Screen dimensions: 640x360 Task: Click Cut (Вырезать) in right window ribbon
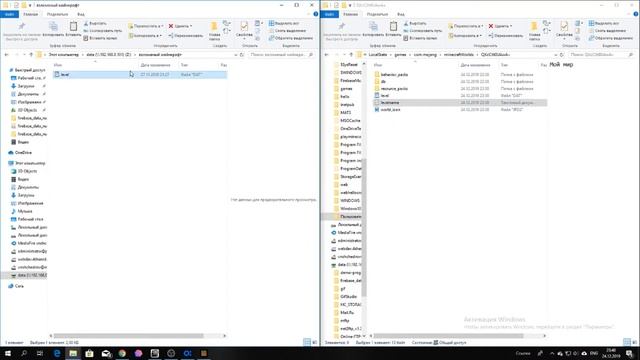click(x=415, y=24)
